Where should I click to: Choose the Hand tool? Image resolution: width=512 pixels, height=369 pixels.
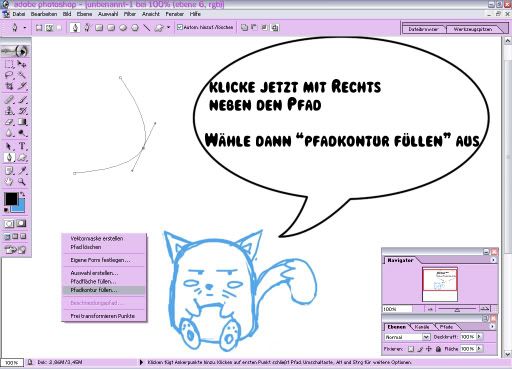pyautogui.click(x=9, y=182)
